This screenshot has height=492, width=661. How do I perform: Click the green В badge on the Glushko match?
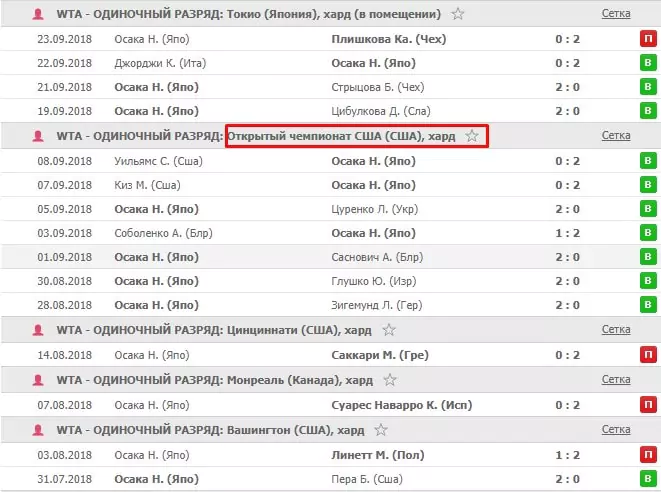click(648, 281)
